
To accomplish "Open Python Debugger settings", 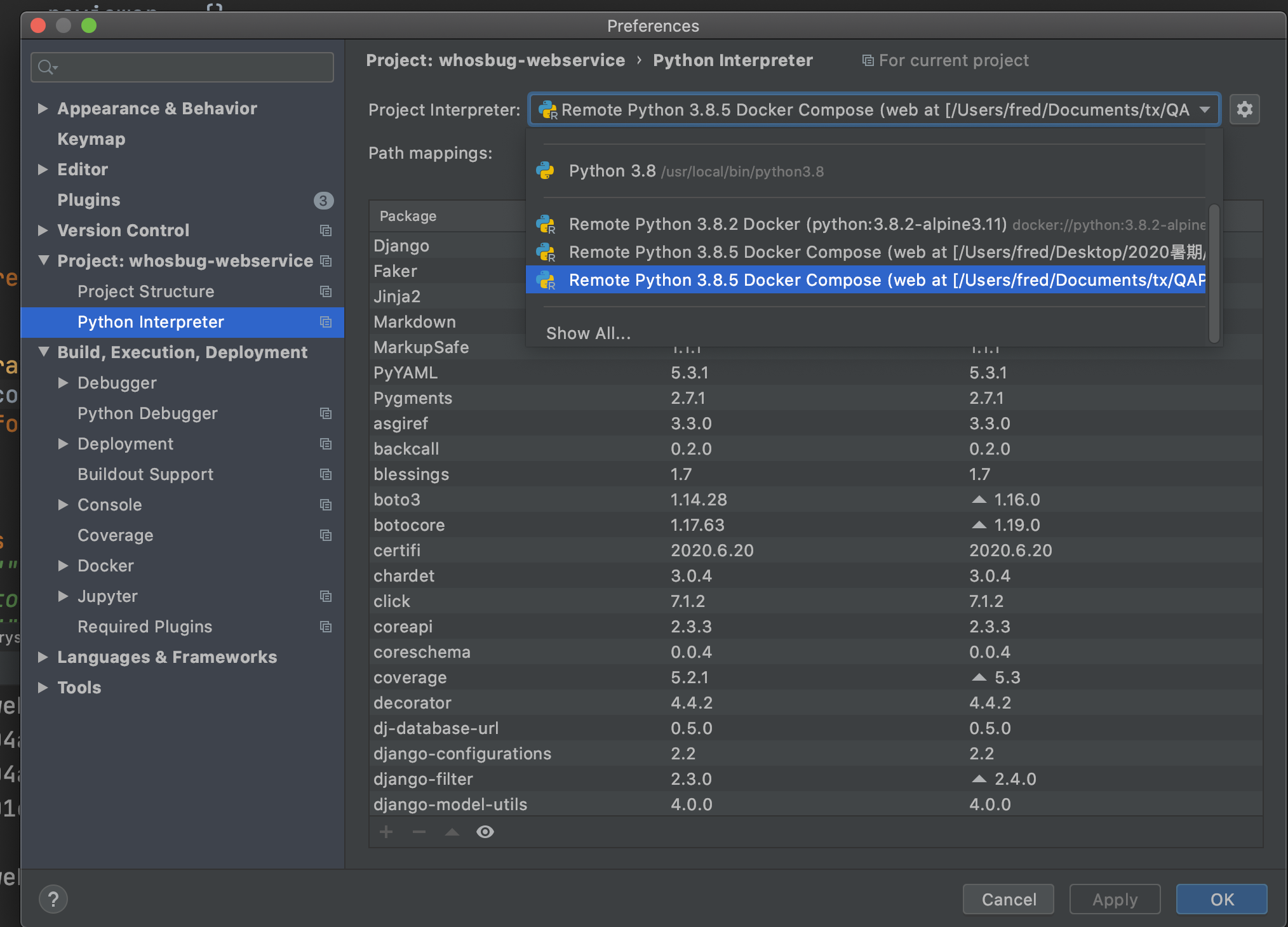I will pos(147,413).
